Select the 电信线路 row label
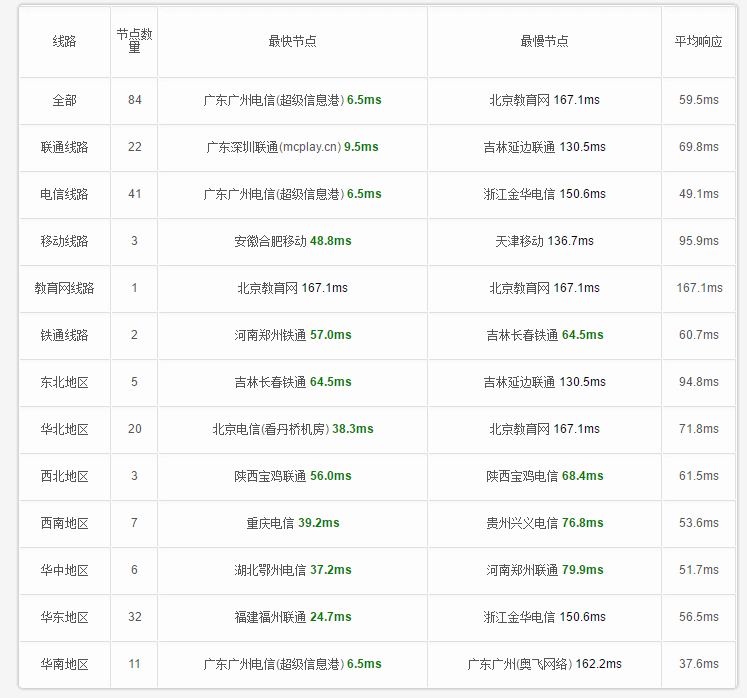The image size is (747, 698). tap(64, 194)
